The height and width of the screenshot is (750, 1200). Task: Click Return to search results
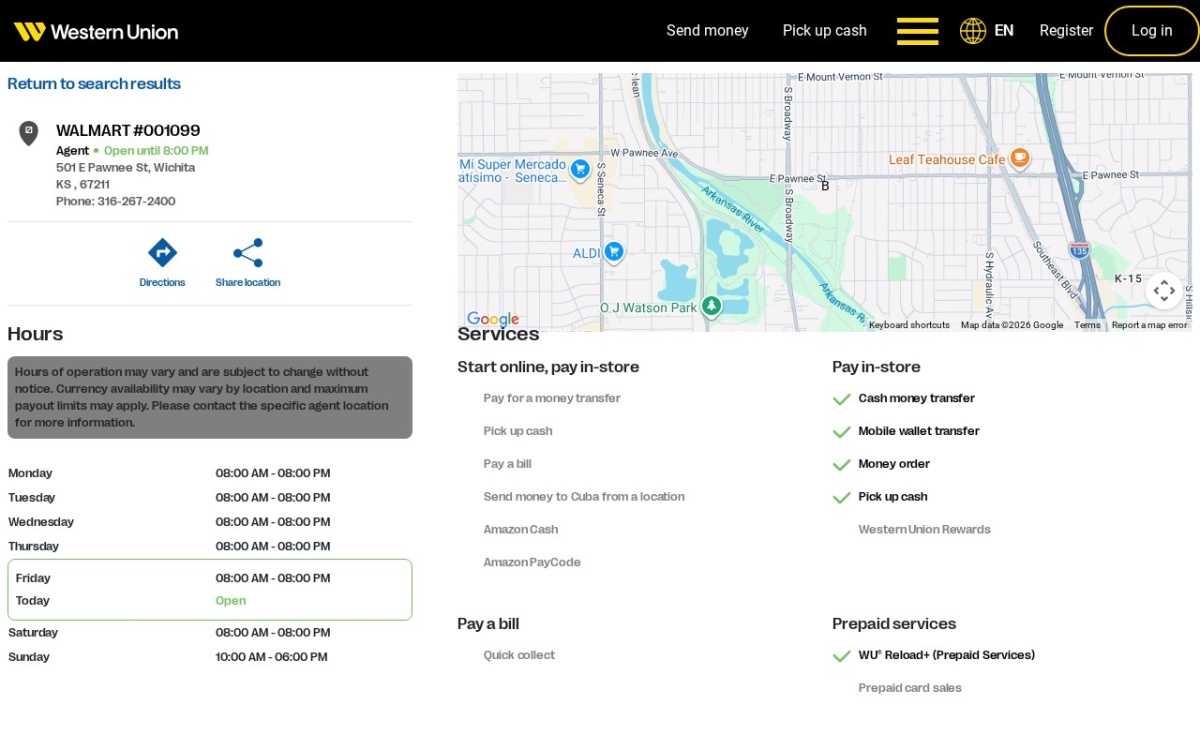tap(94, 84)
